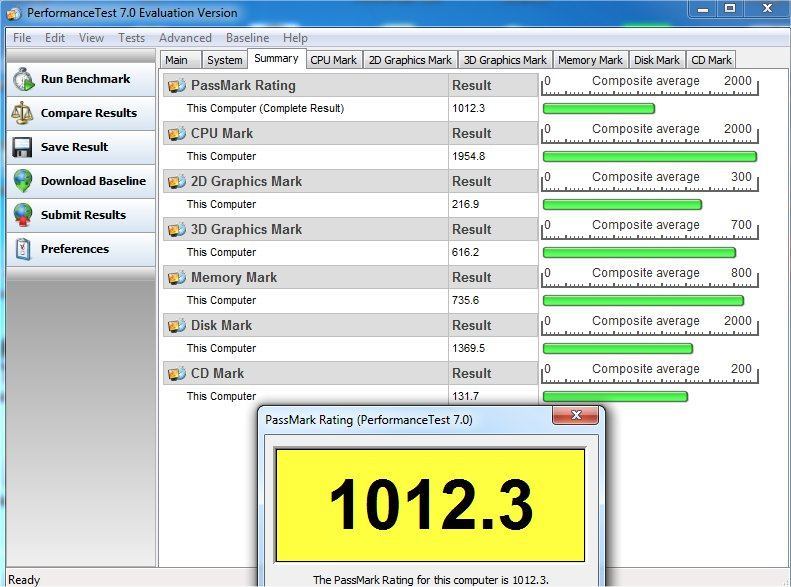The image size is (791, 587).
Task: Switch to the System tab
Action: click(224, 60)
